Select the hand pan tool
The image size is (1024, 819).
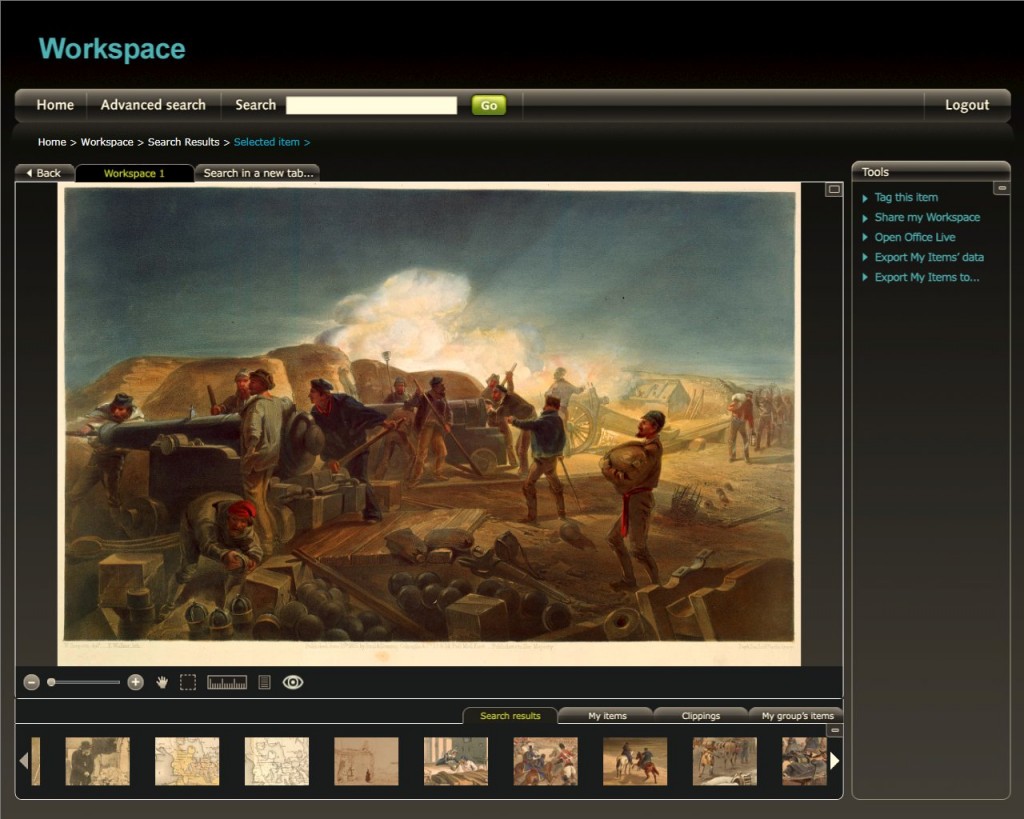[162, 682]
